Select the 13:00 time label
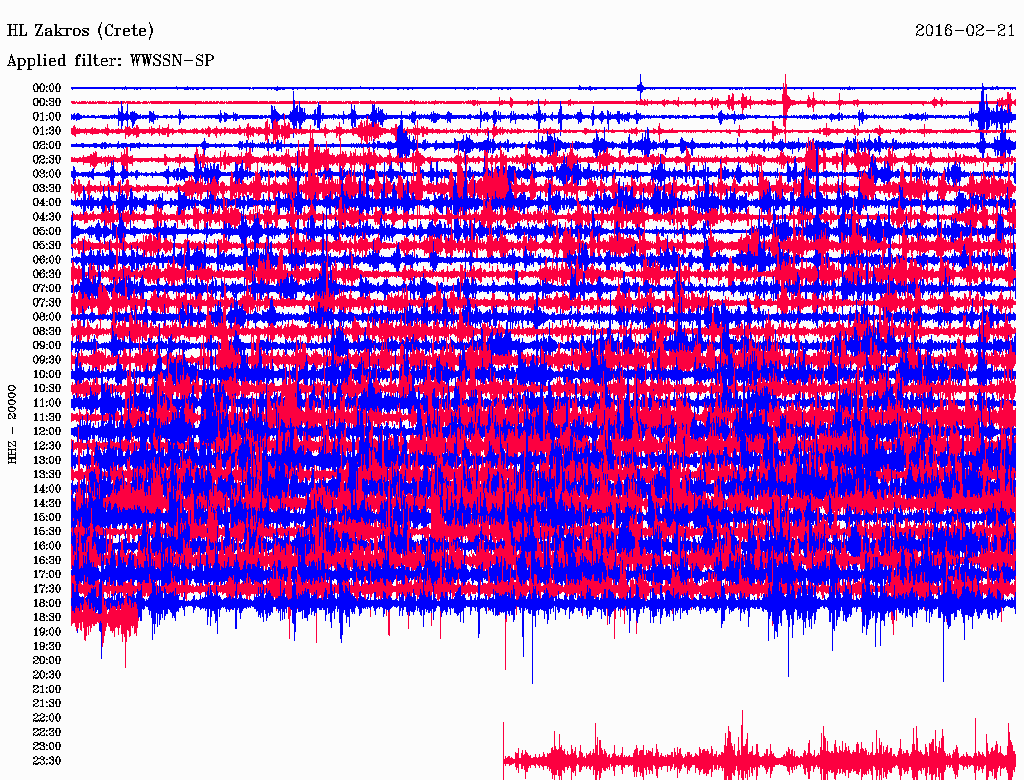The width and height of the screenshot is (1024, 780). click(47, 460)
